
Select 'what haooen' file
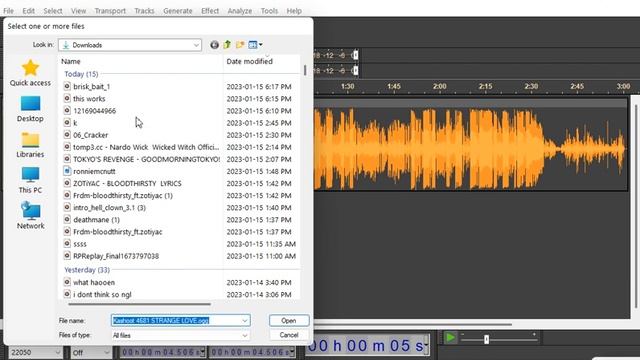94,282
